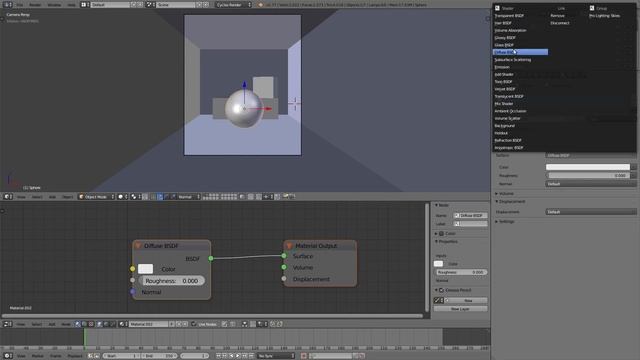Toggle the Use Nodes checkbox
This screenshot has height=360, width=640.
193,324
